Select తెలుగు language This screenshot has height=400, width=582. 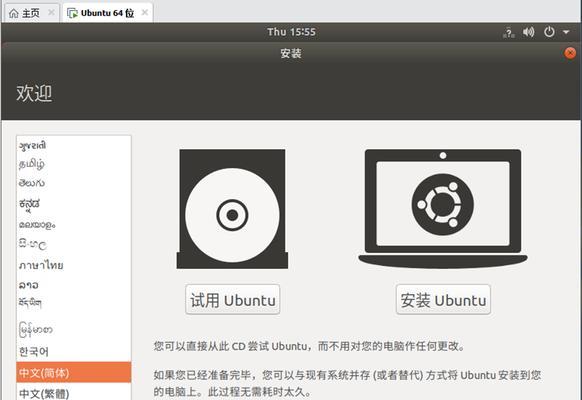pos(74,183)
